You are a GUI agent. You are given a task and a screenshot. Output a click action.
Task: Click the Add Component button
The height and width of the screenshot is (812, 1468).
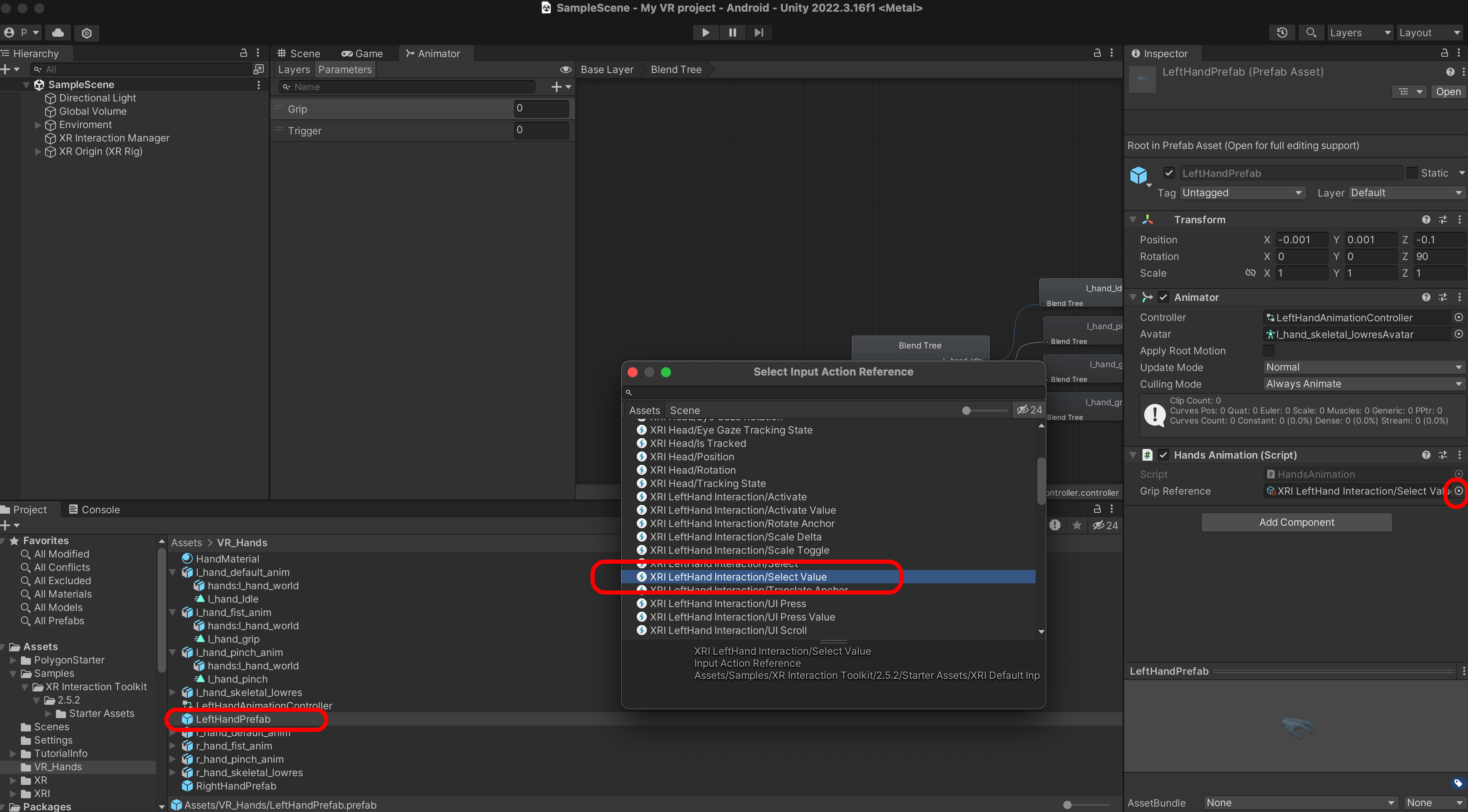1296,522
